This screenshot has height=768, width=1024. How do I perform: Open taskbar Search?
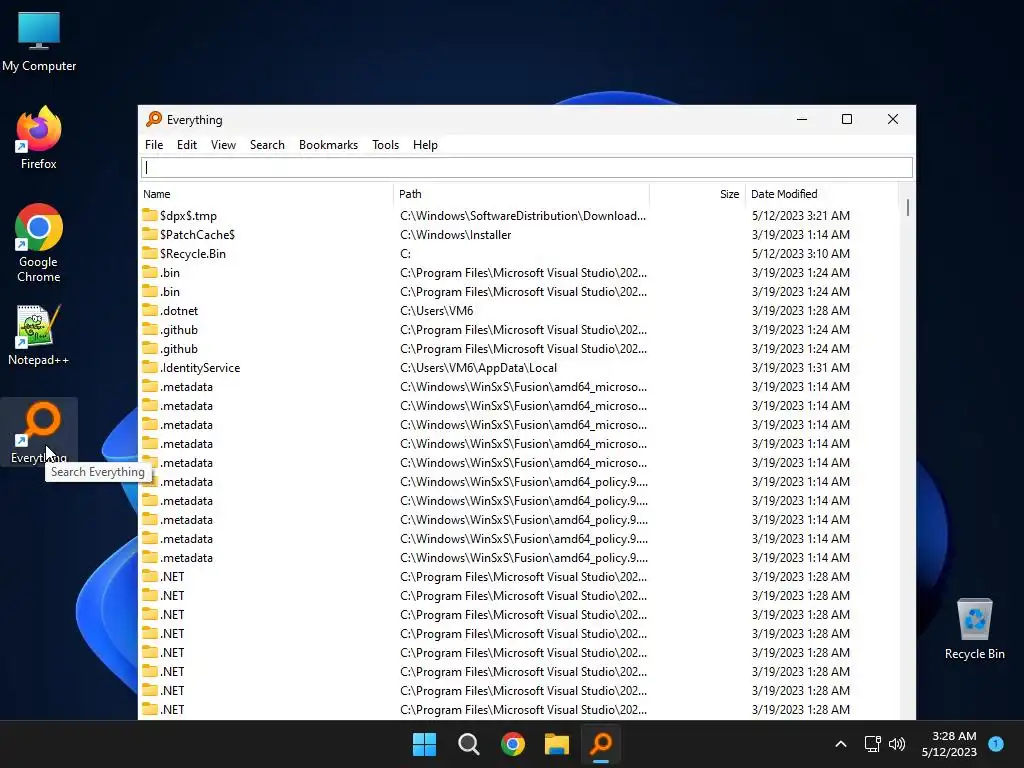[x=468, y=744]
